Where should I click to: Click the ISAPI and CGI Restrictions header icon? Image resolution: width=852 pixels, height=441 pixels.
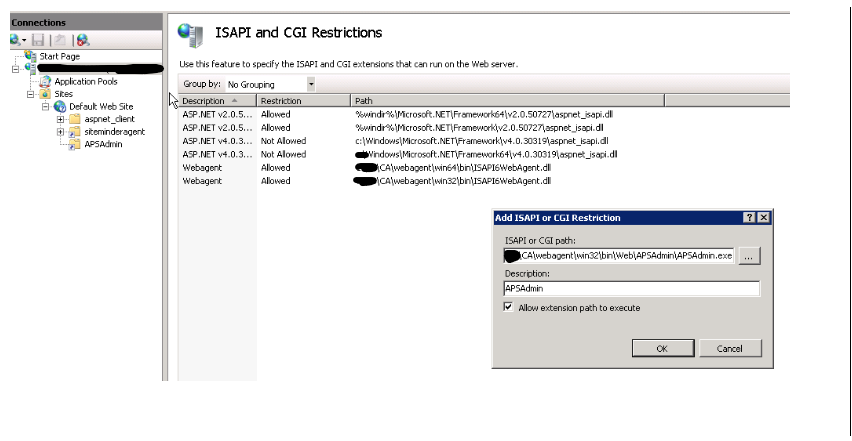pos(191,35)
